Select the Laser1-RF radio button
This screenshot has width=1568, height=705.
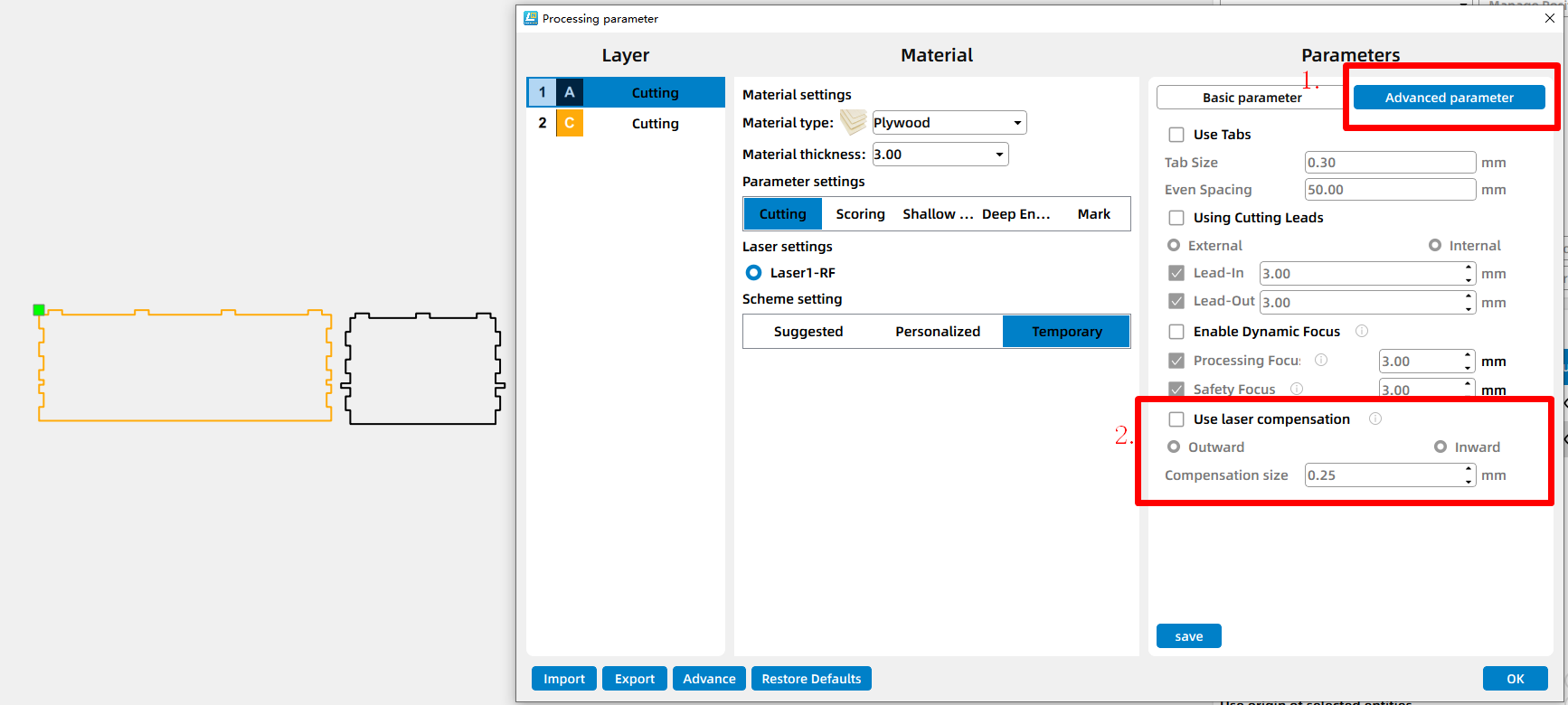[x=753, y=272]
